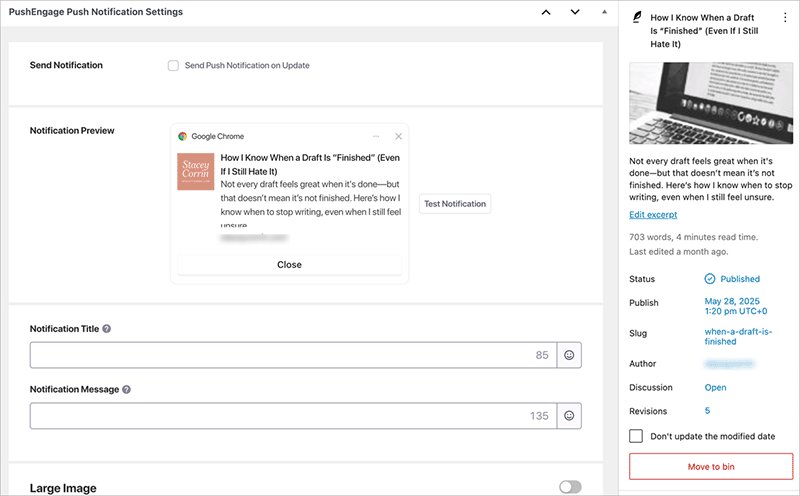Close the Chrome notification preview X
The image size is (800, 496).
click(398, 136)
